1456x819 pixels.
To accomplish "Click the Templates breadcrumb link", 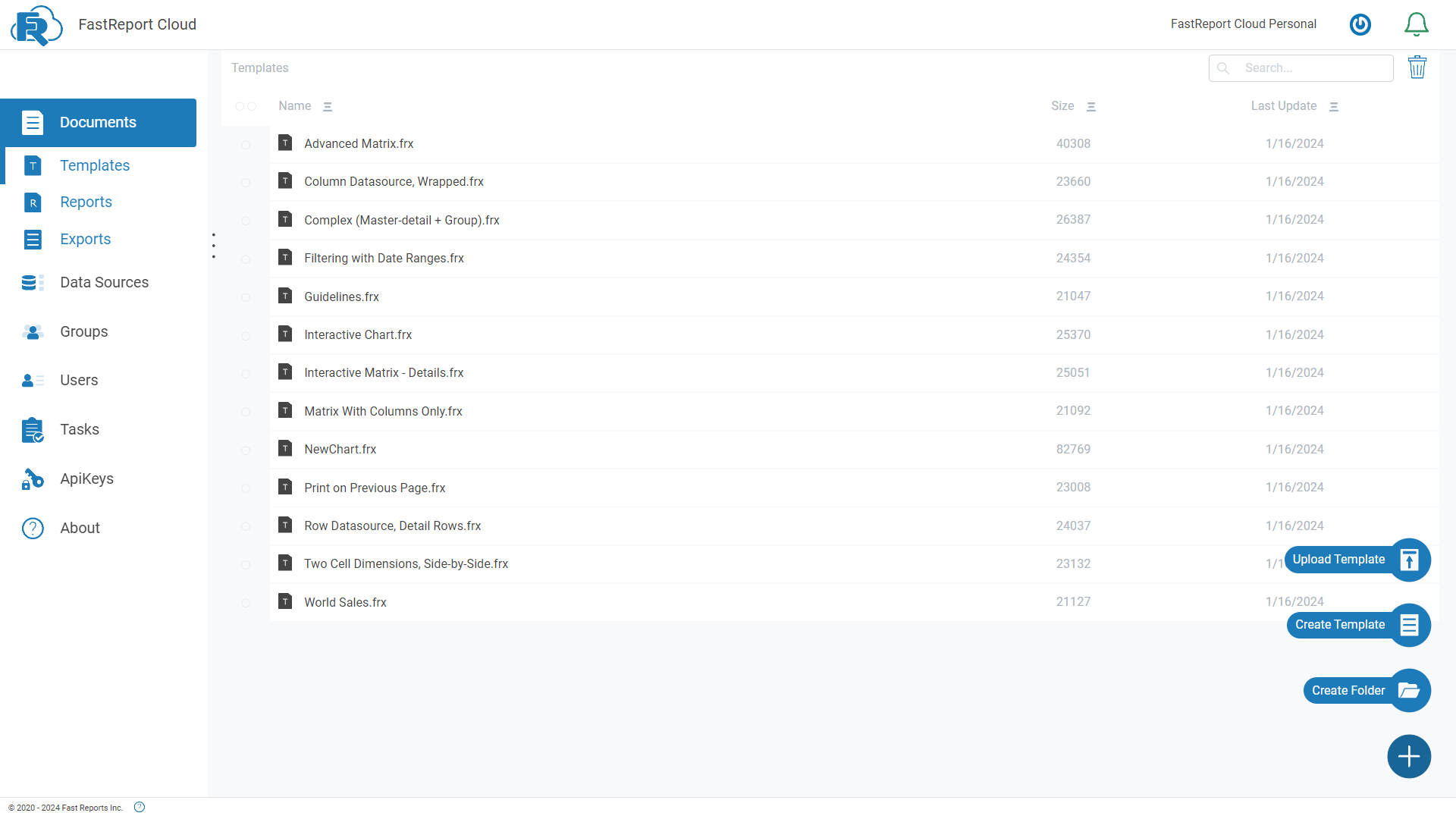I will click(x=259, y=67).
